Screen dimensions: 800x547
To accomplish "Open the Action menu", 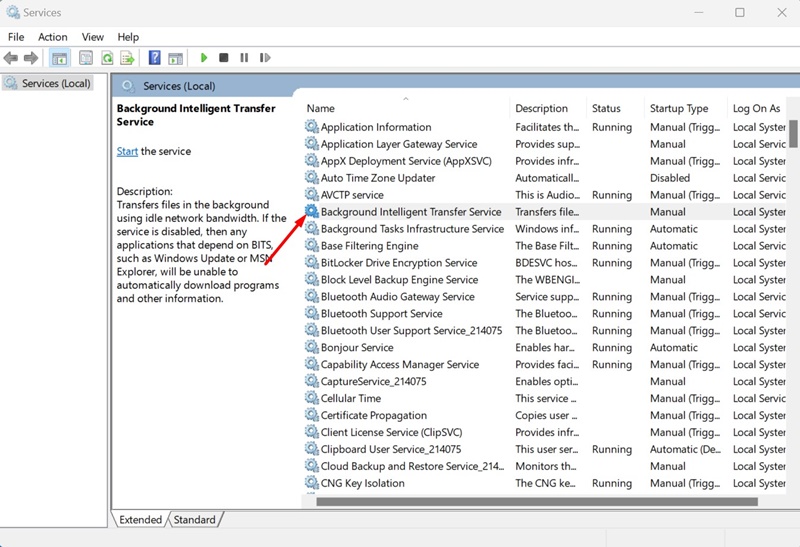I will coord(53,37).
